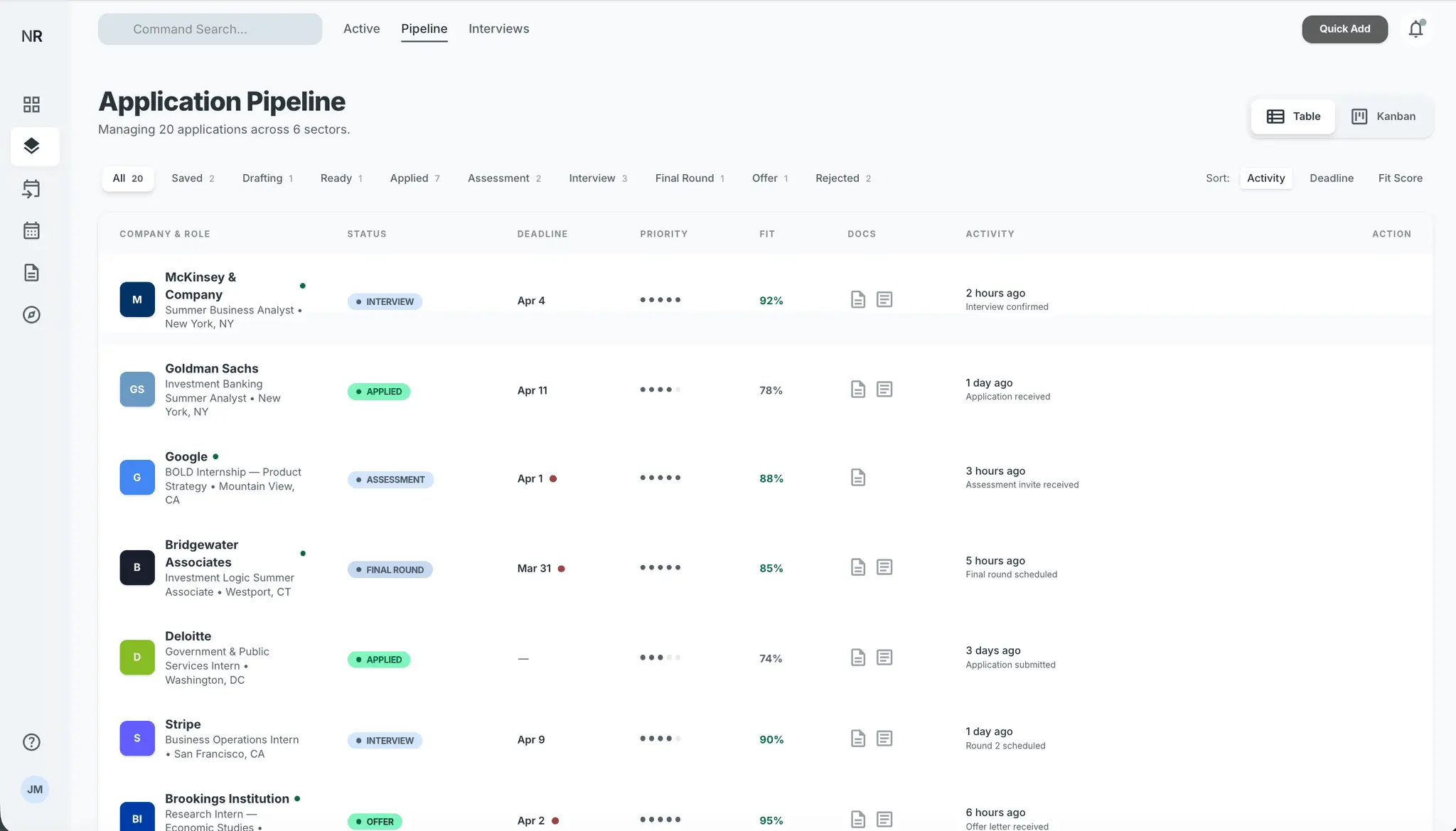
Task: Click Goldman Sachs APPLIED status badge
Action: pyautogui.click(x=379, y=392)
